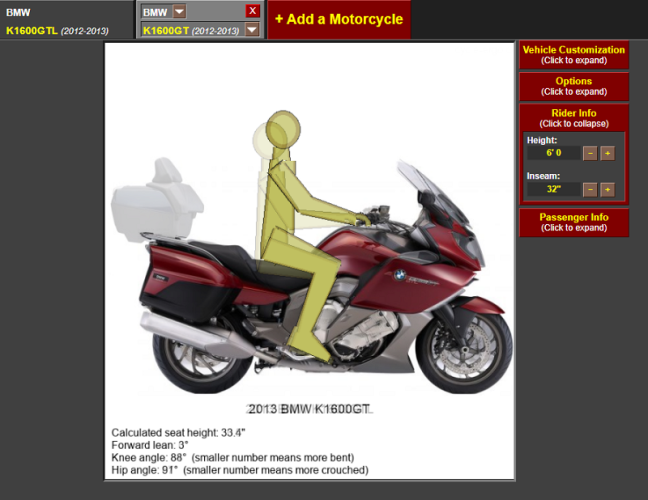Click the Height: label in Rider Info
This screenshot has height=500, width=648.
click(x=542, y=140)
